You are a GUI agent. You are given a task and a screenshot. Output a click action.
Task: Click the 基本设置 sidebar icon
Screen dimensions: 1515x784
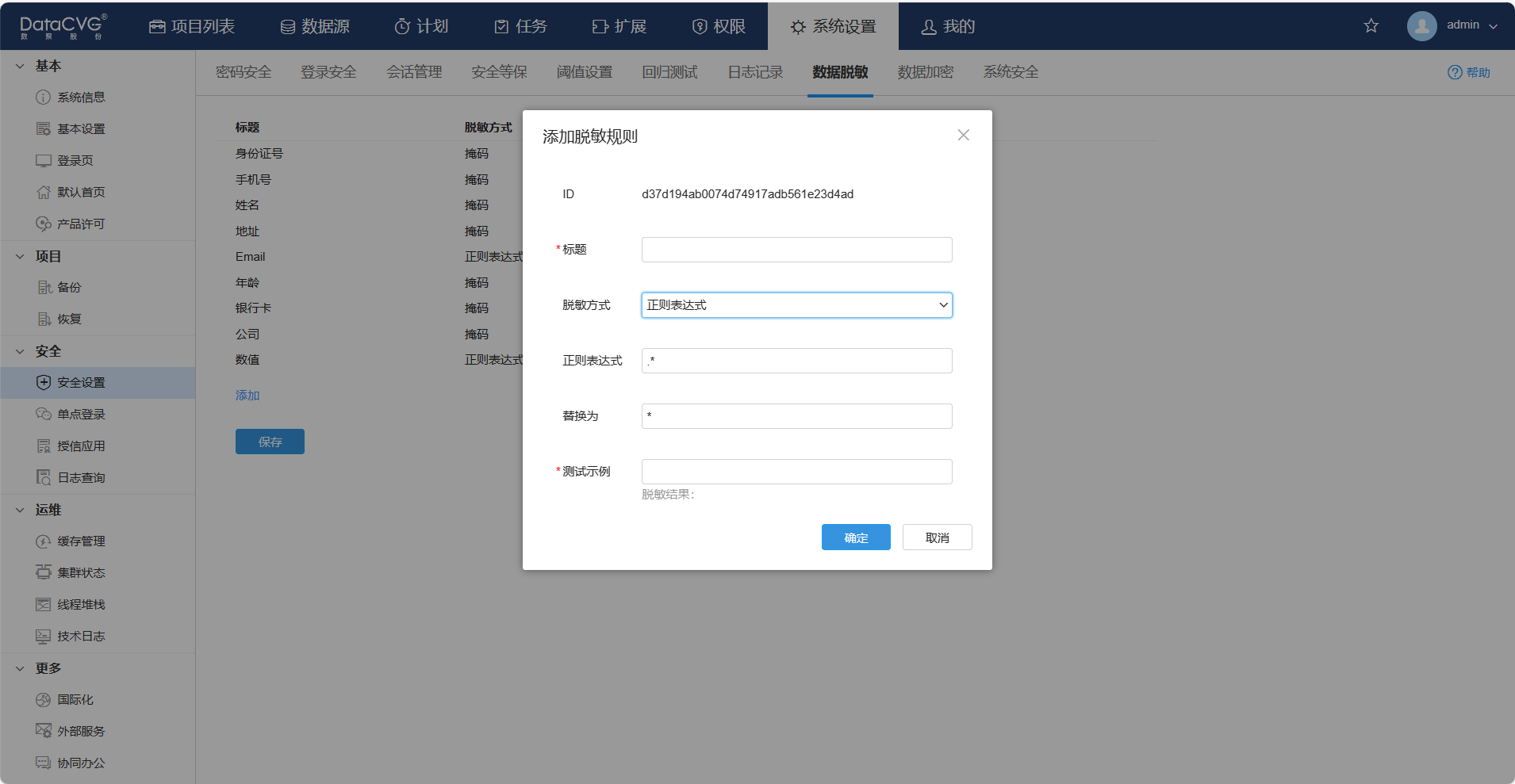click(x=43, y=129)
